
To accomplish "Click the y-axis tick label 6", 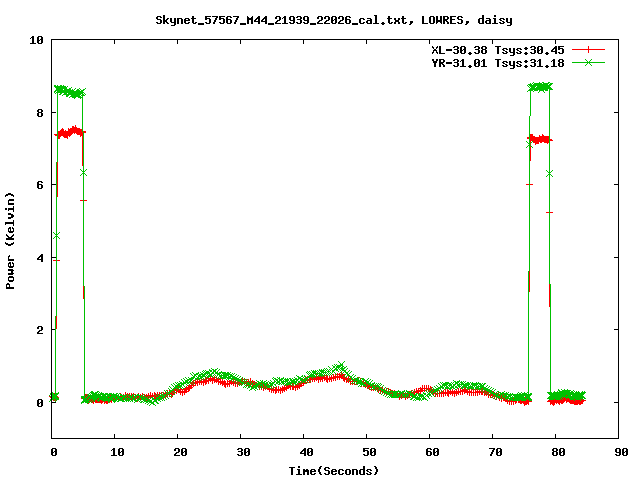I will (x=39, y=185).
